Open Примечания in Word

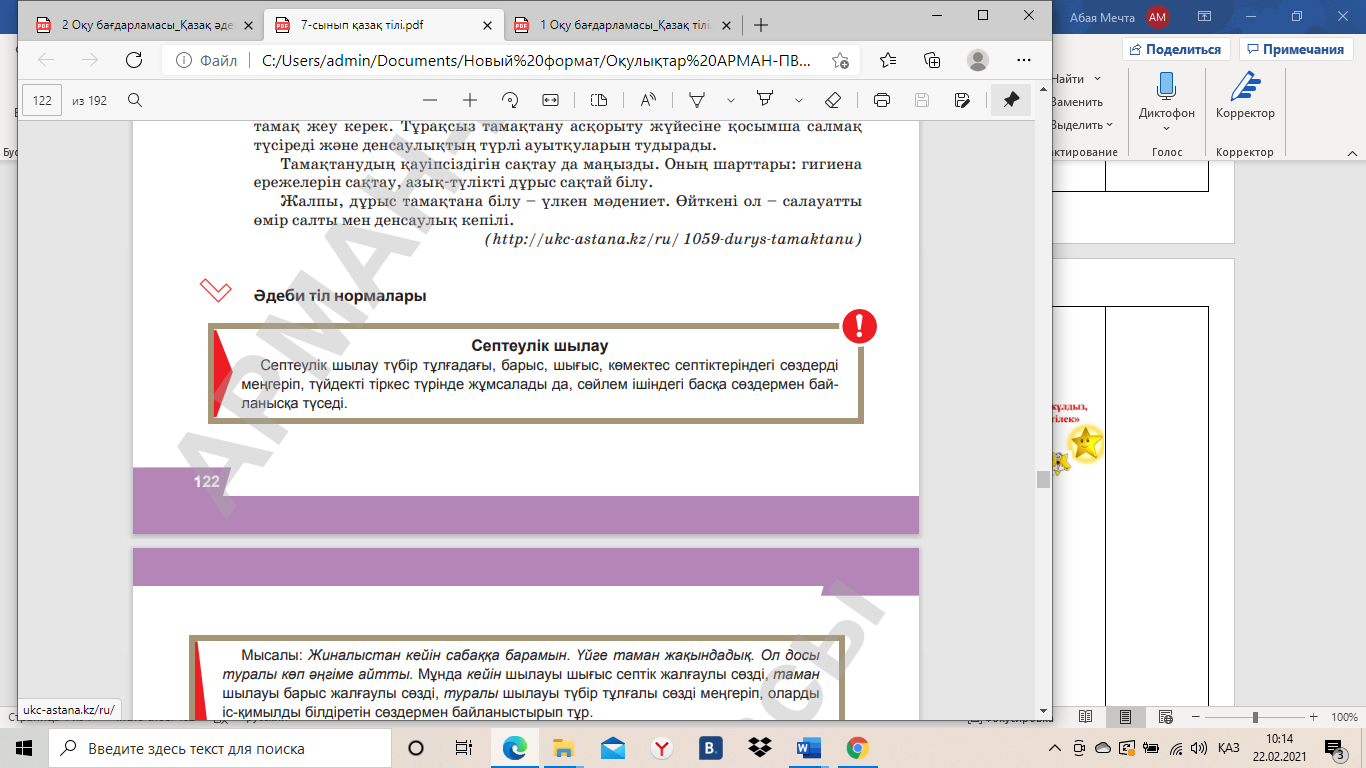point(1295,49)
